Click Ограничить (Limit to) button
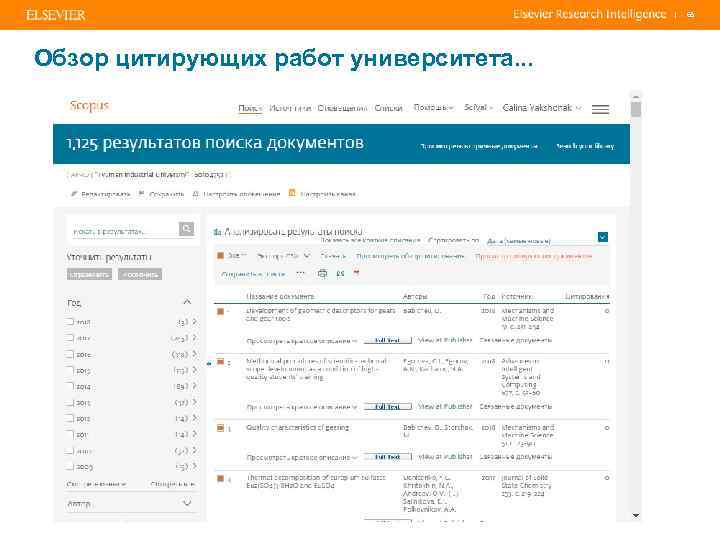720x540 pixels. 89,275
